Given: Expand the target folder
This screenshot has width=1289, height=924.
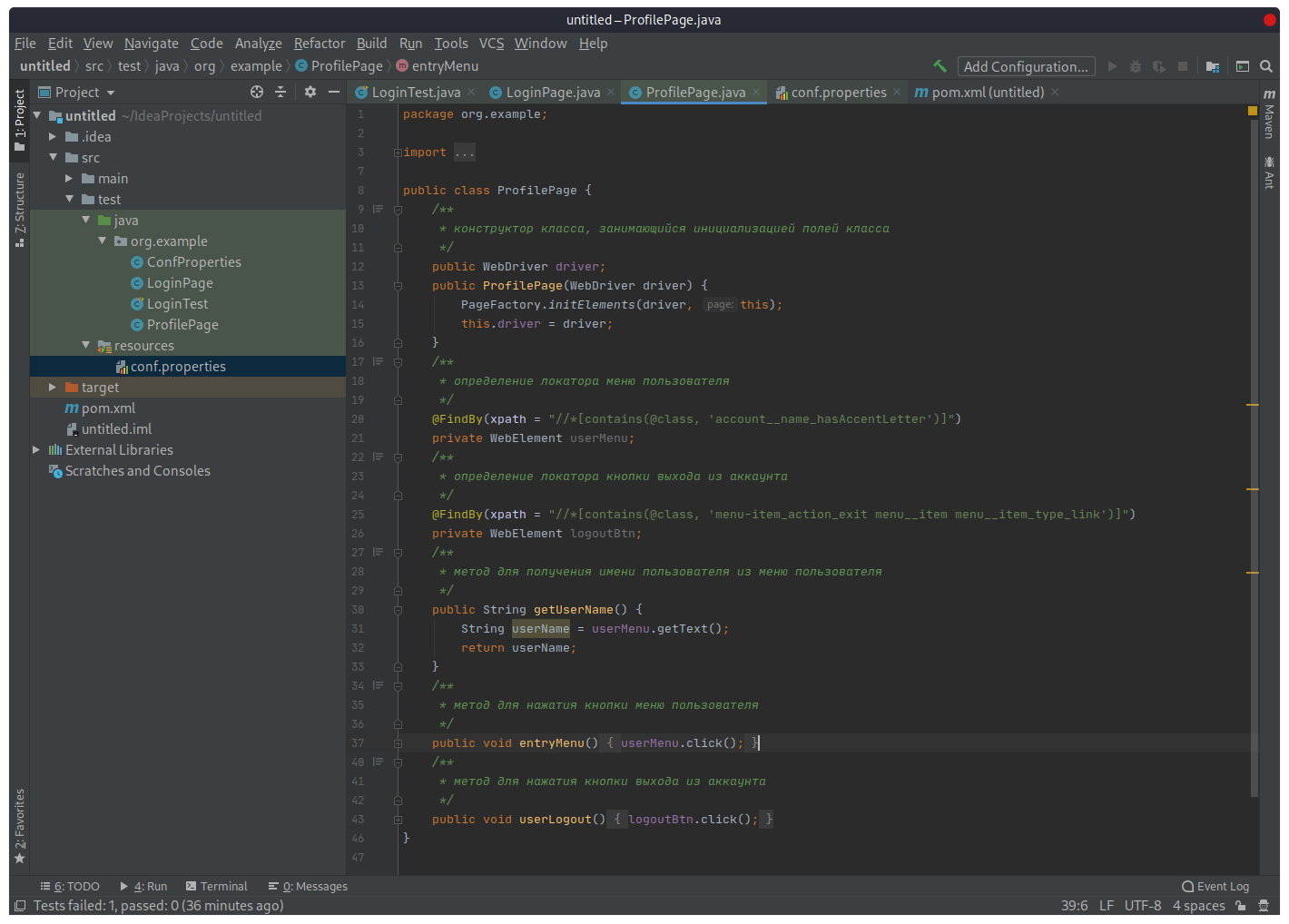Looking at the screenshot, I should click(x=52, y=387).
